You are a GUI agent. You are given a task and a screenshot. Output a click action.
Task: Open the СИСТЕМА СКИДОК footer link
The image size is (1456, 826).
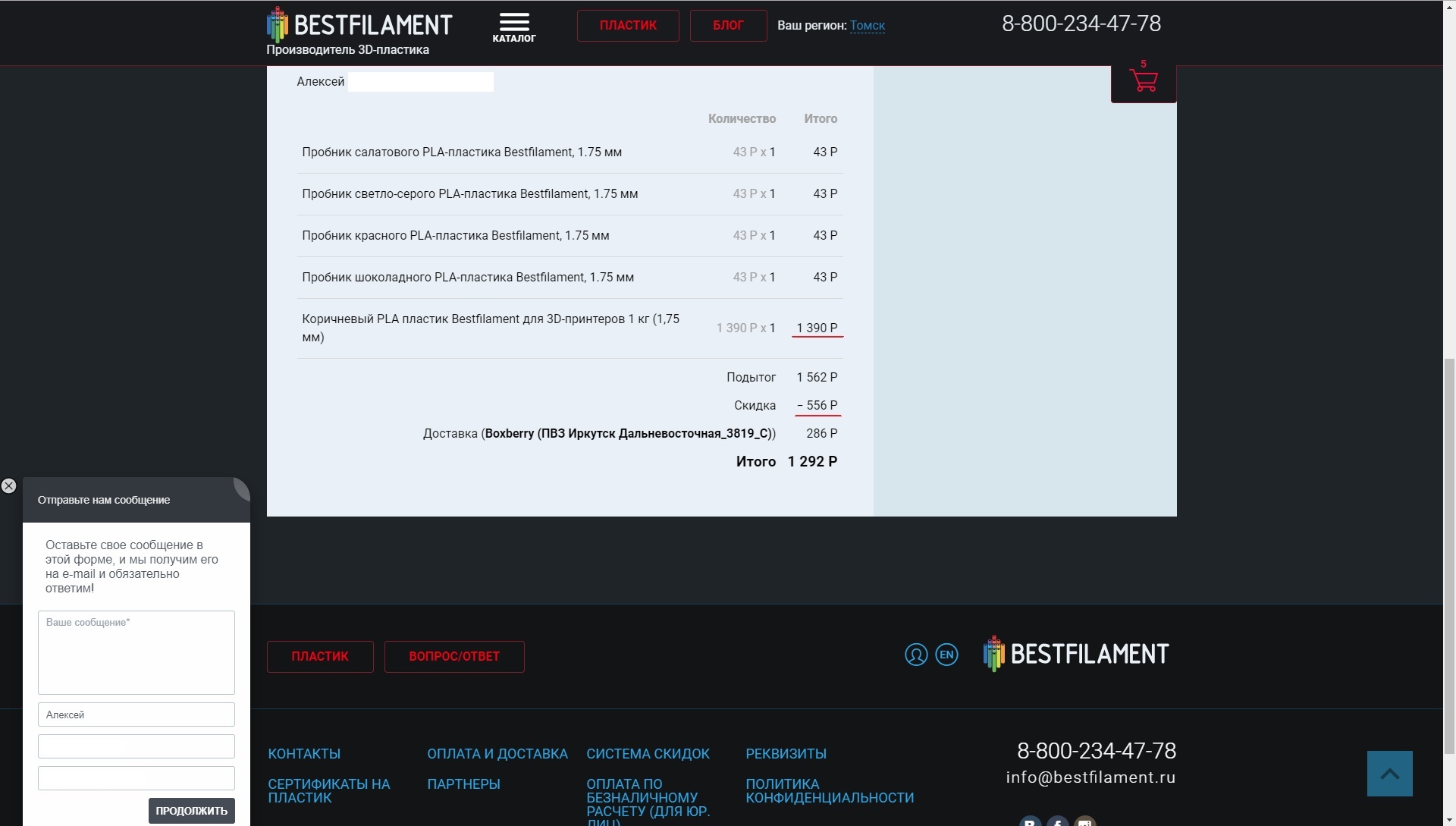tap(648, 754)
